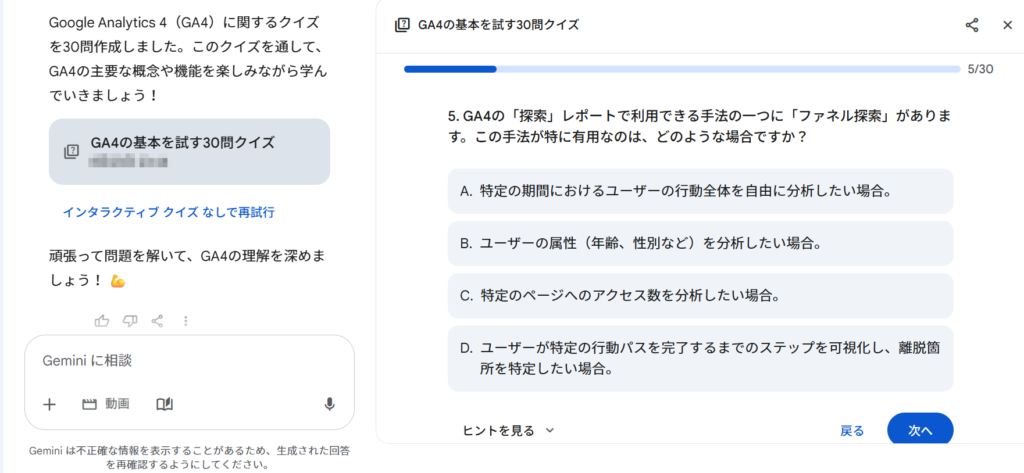Click the microphone icon
Screen dimensions: 1024x473
click(x=329, y=404)
